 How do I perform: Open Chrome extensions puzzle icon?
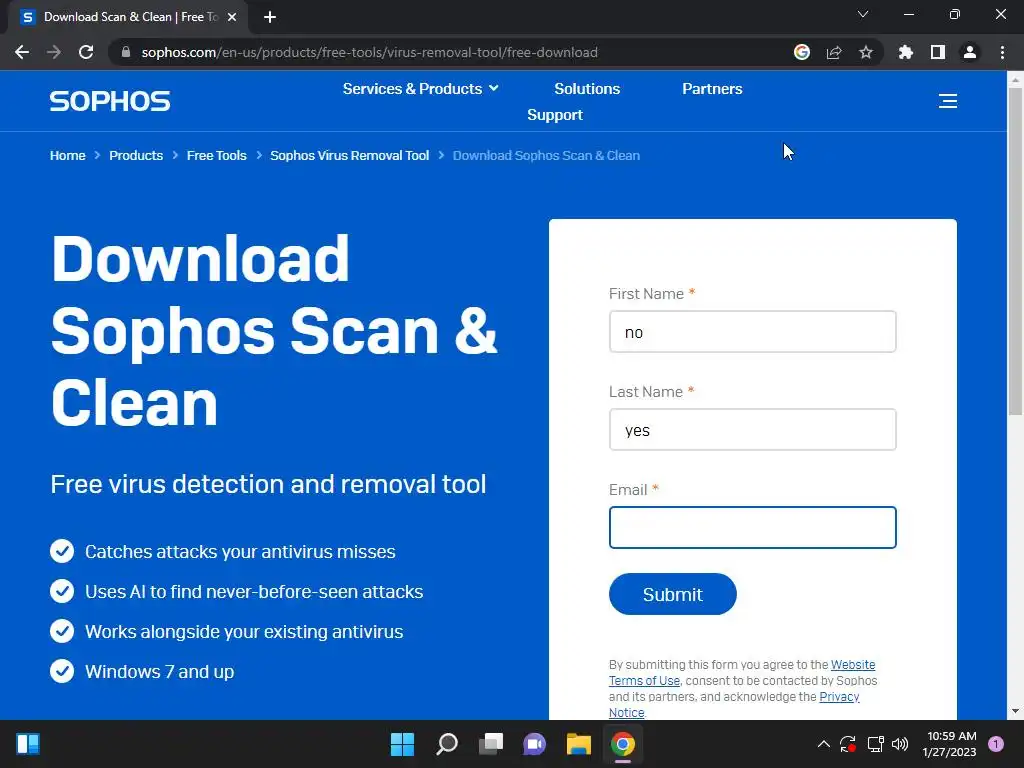click(x=905, y=52)
